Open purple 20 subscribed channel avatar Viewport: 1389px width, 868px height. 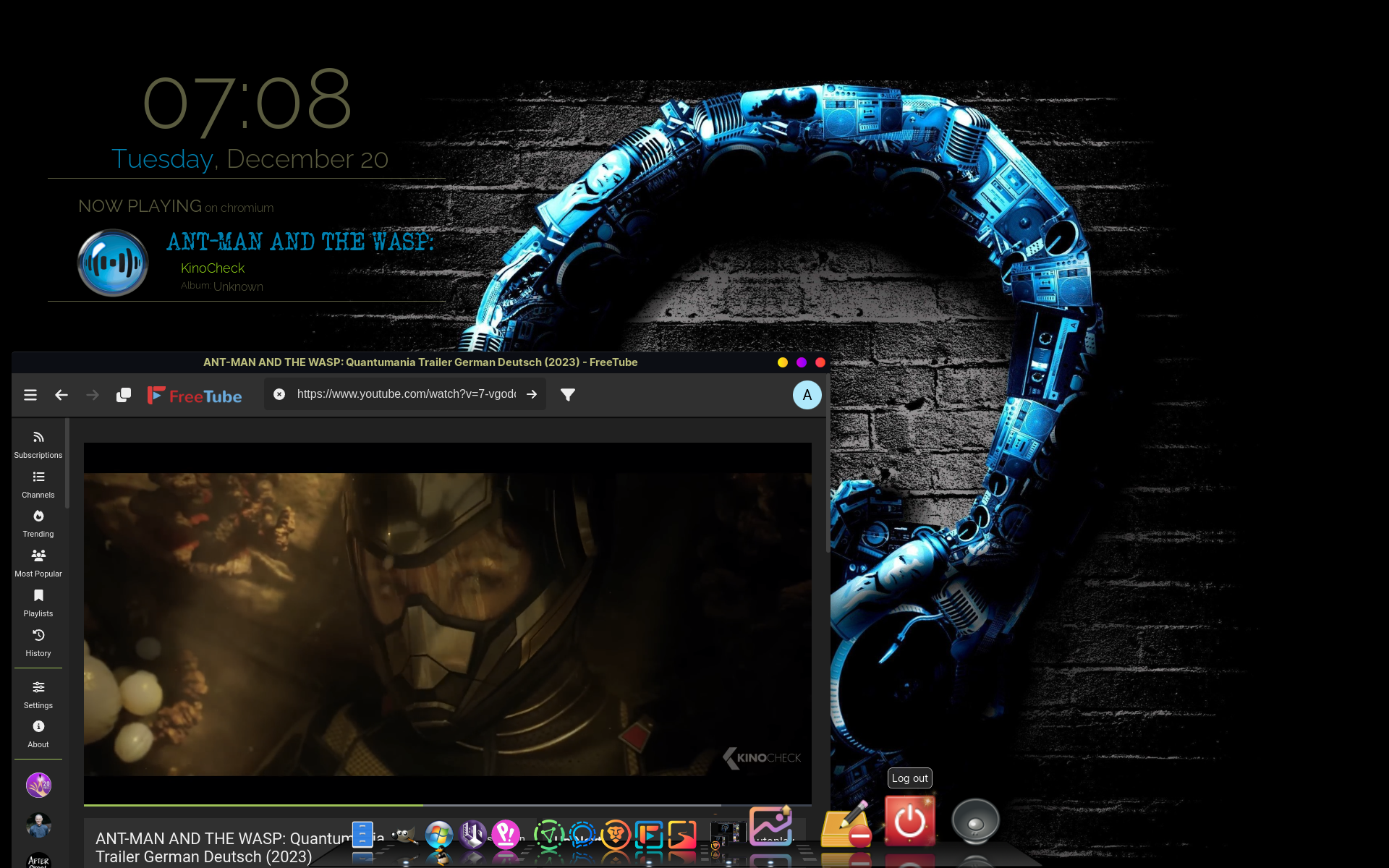(x=39, y=785)
